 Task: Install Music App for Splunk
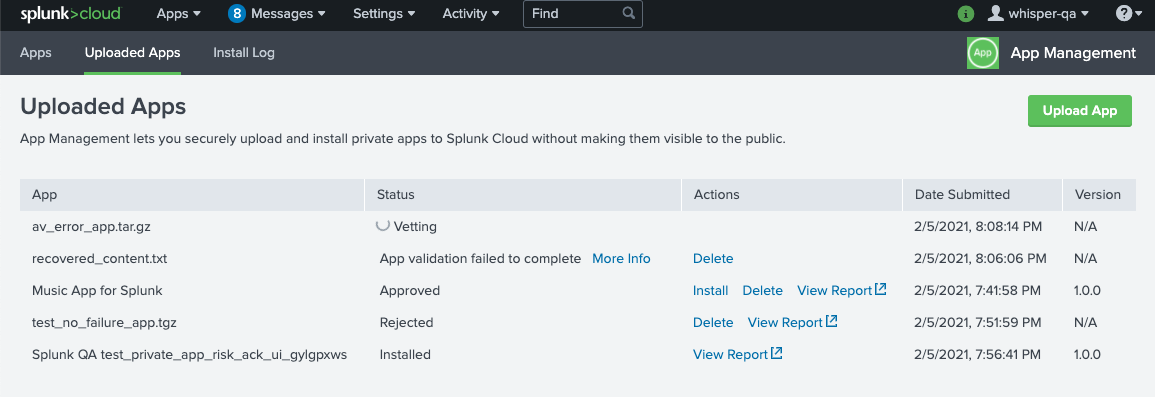tap(710, 291)
